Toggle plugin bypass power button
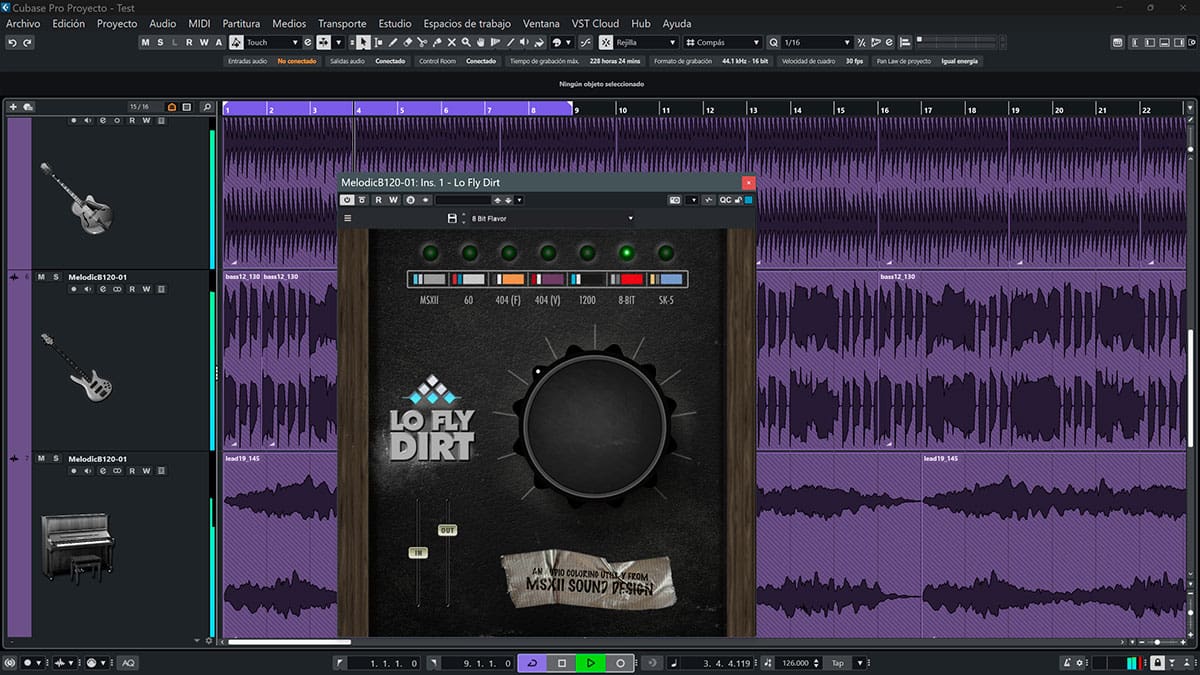This screenshot has width=1200, height=675. click(x=348, y=200)
